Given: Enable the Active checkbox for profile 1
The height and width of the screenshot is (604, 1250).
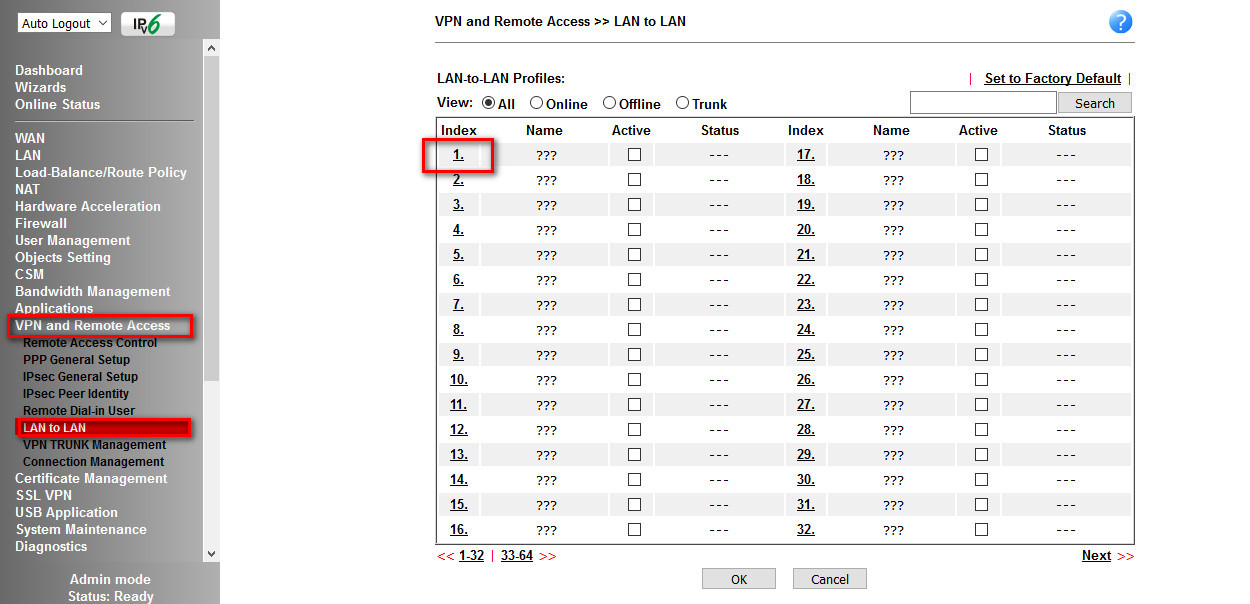Looking at the screenshot, I should (634, 155).
